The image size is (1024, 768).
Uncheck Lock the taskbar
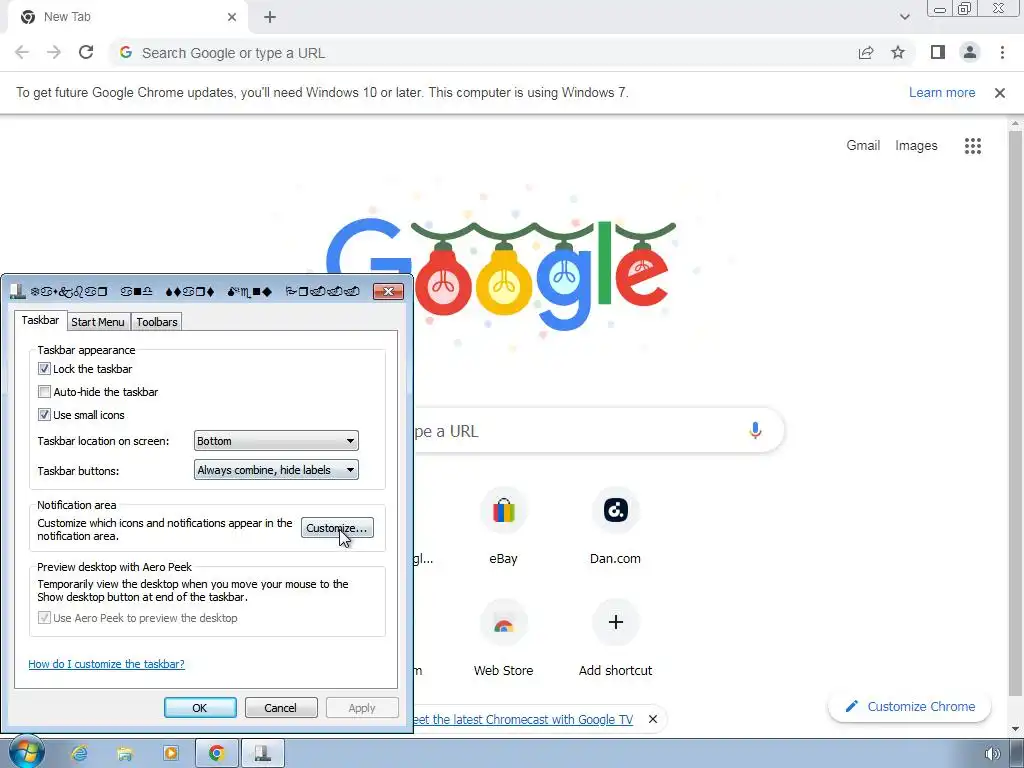point(44,369)
